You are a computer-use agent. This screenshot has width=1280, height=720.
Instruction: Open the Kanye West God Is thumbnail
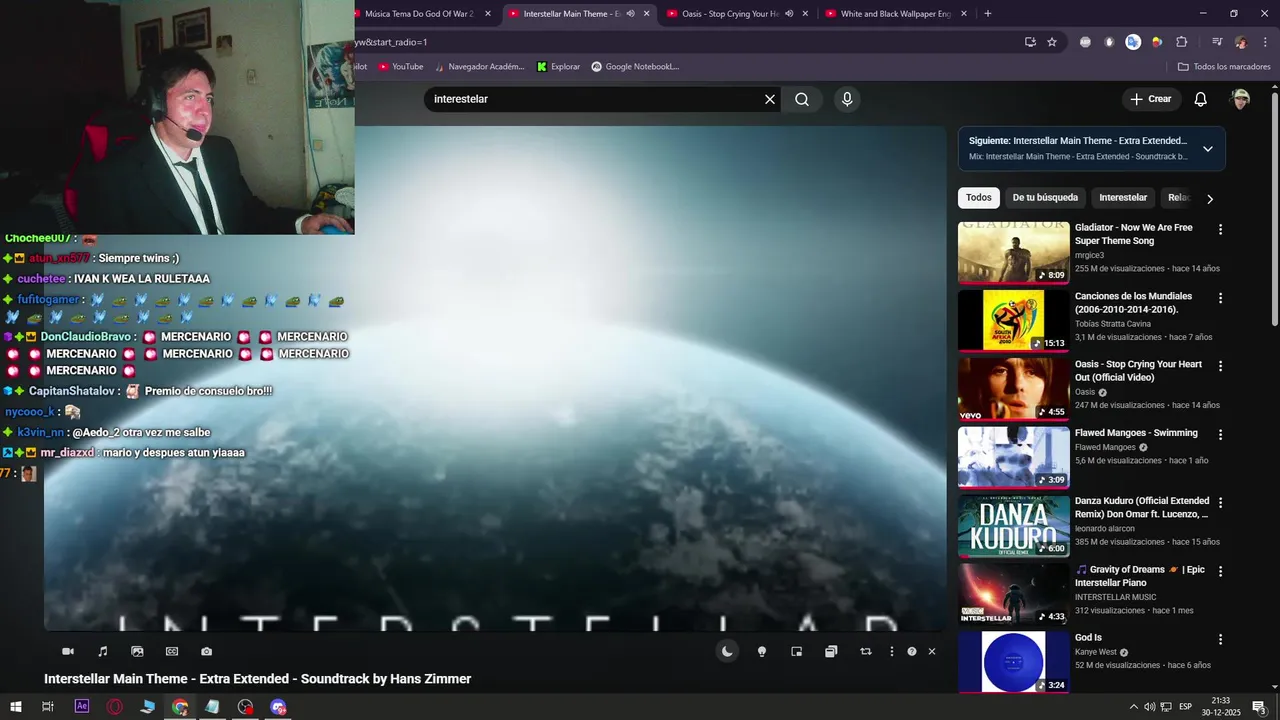point(1014,662)
